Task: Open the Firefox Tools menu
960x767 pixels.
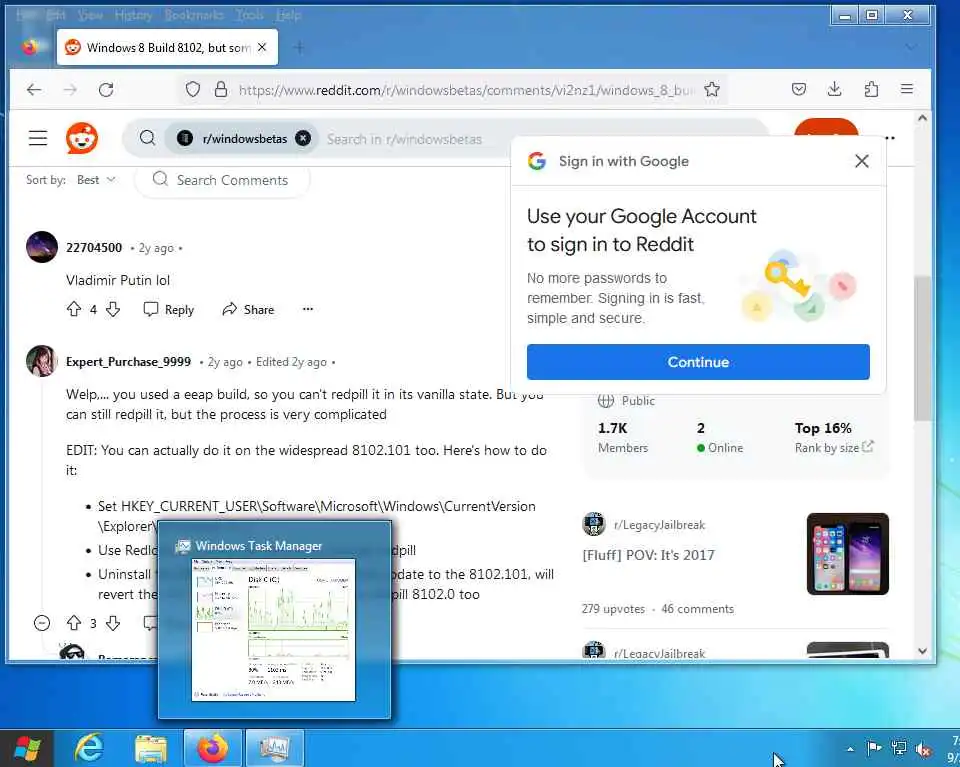Action: tap(250, 15)
